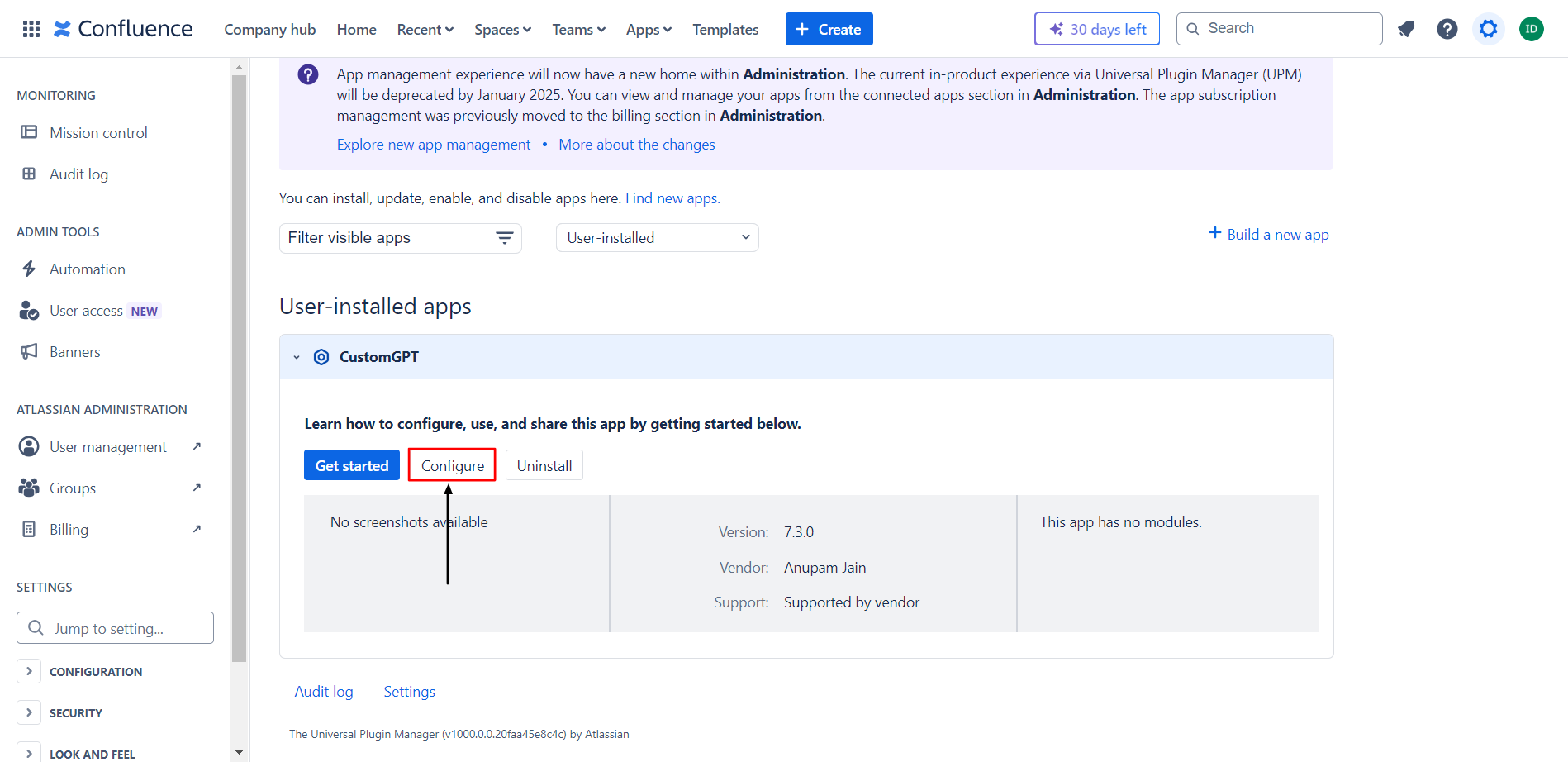The image size is (1568, 762).
Task: Click the vendor name Anupam Jain
Action: pos(825,568)
